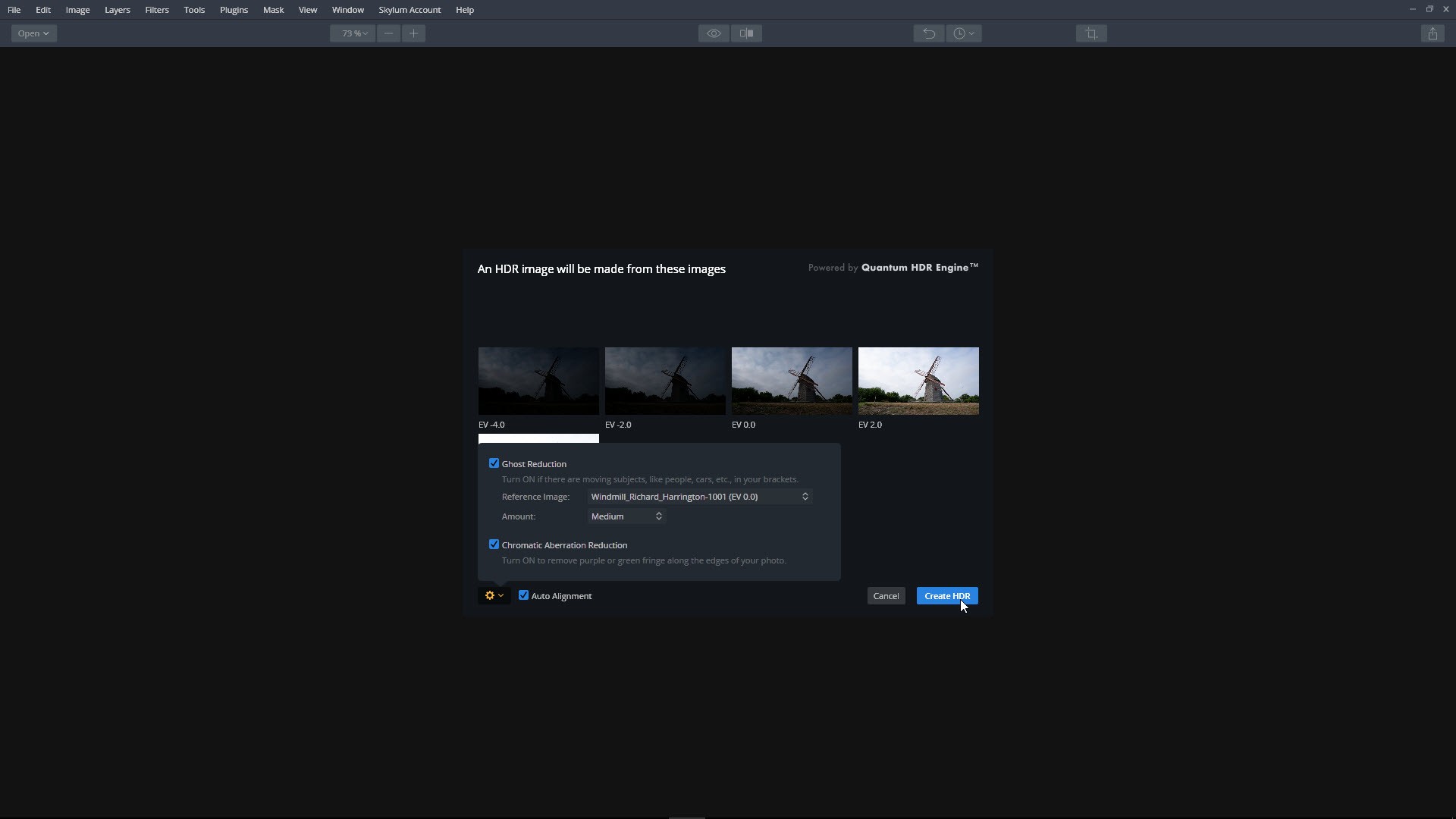Open the history clock icon

pyautogui.click(x=963, y=33)
